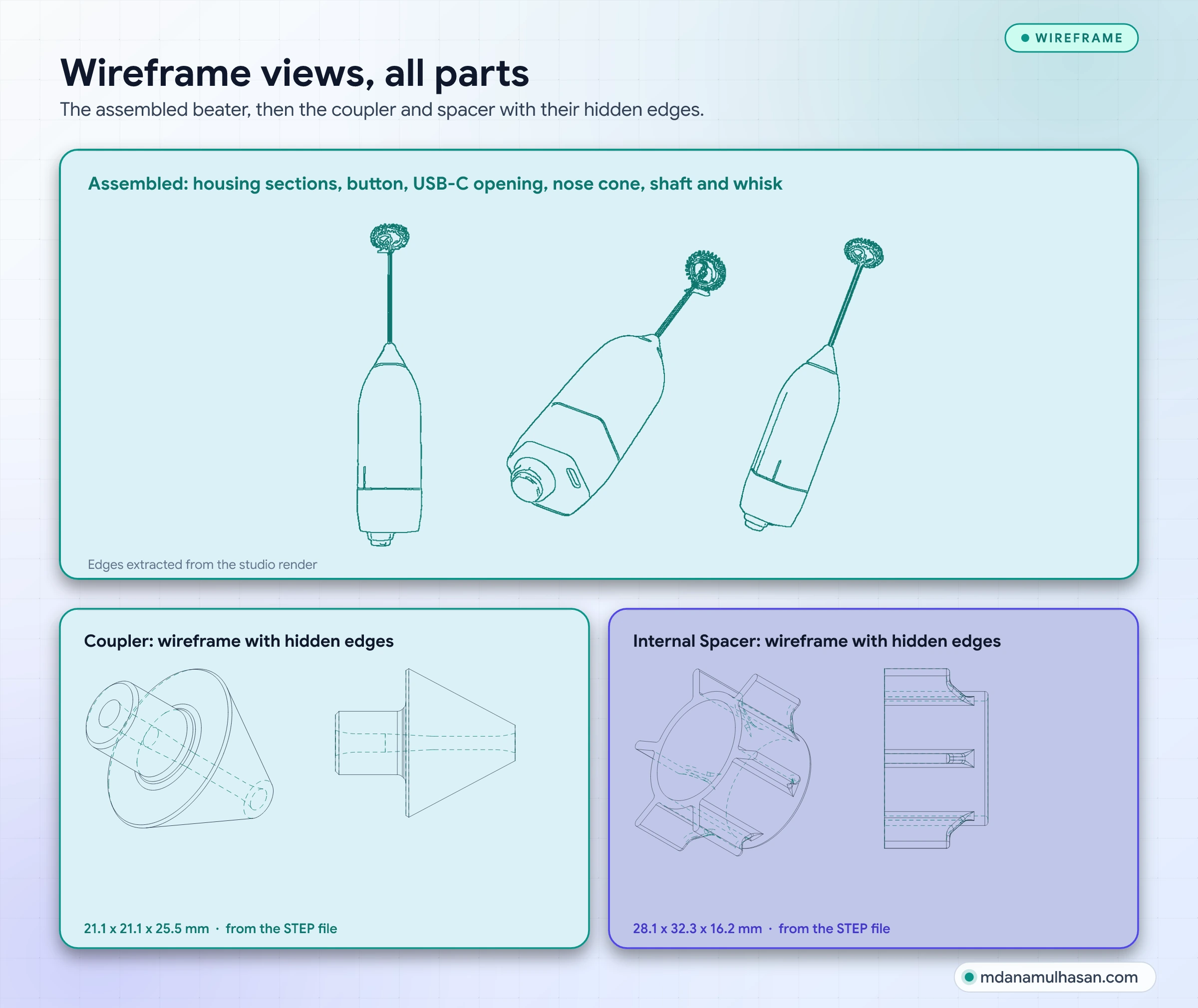
Task: Click the coupler side-view wireframe drawing
Action: 425,743
